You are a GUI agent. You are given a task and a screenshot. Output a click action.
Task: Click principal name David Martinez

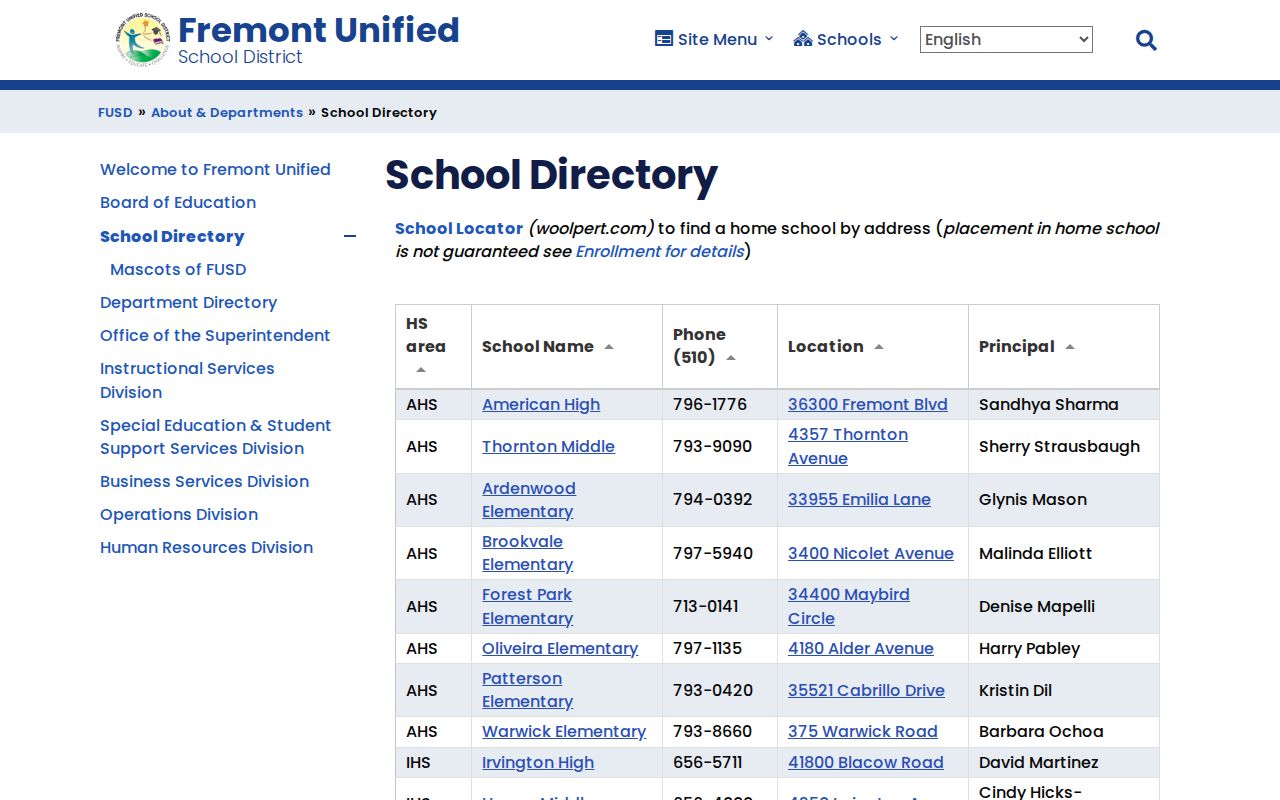click(x=1039, y=762)
